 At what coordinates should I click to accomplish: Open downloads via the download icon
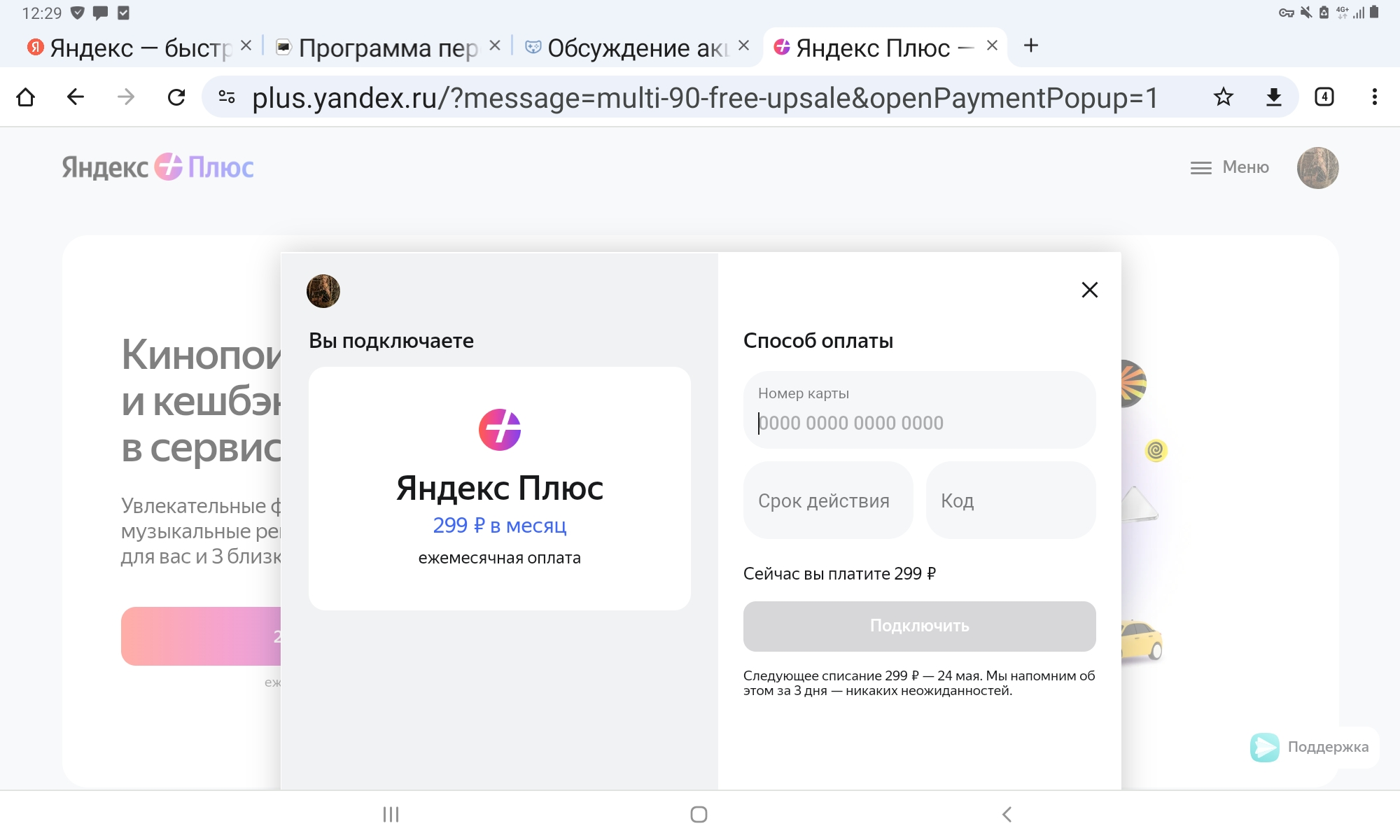tap(1273, 97)
